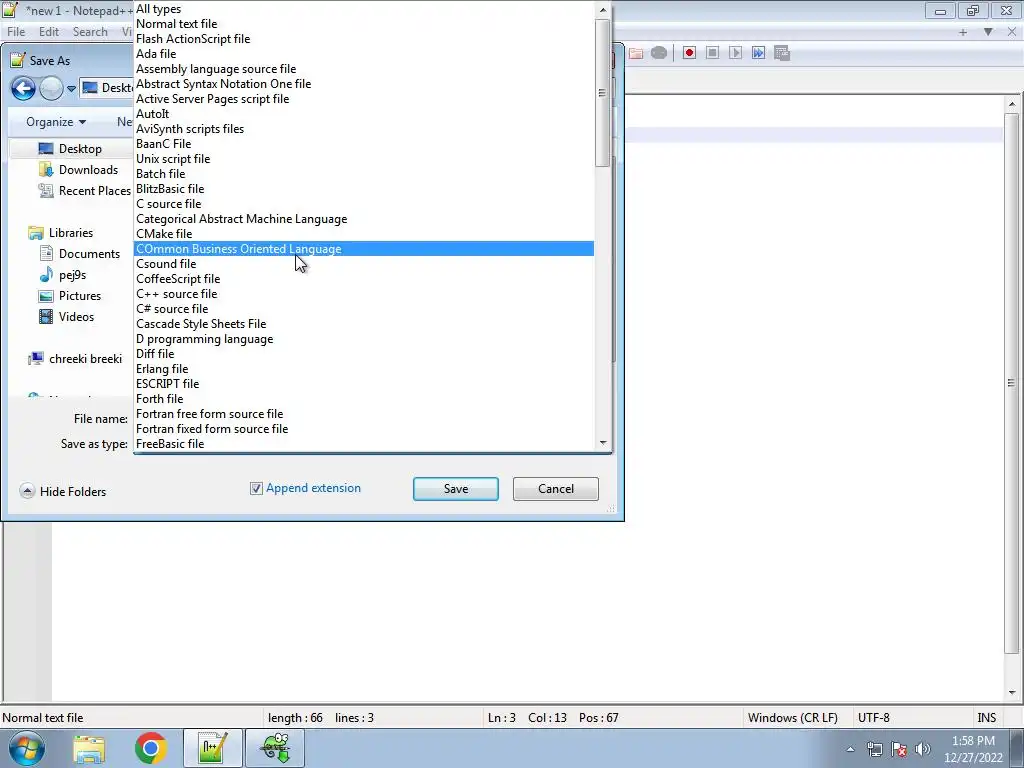Click the Monitoring (eye) toolbar icon

[659, 53]
